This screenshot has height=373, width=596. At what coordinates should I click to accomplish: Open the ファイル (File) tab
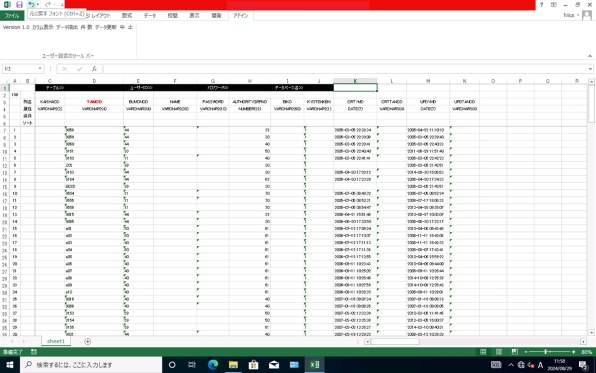(12, 16)
